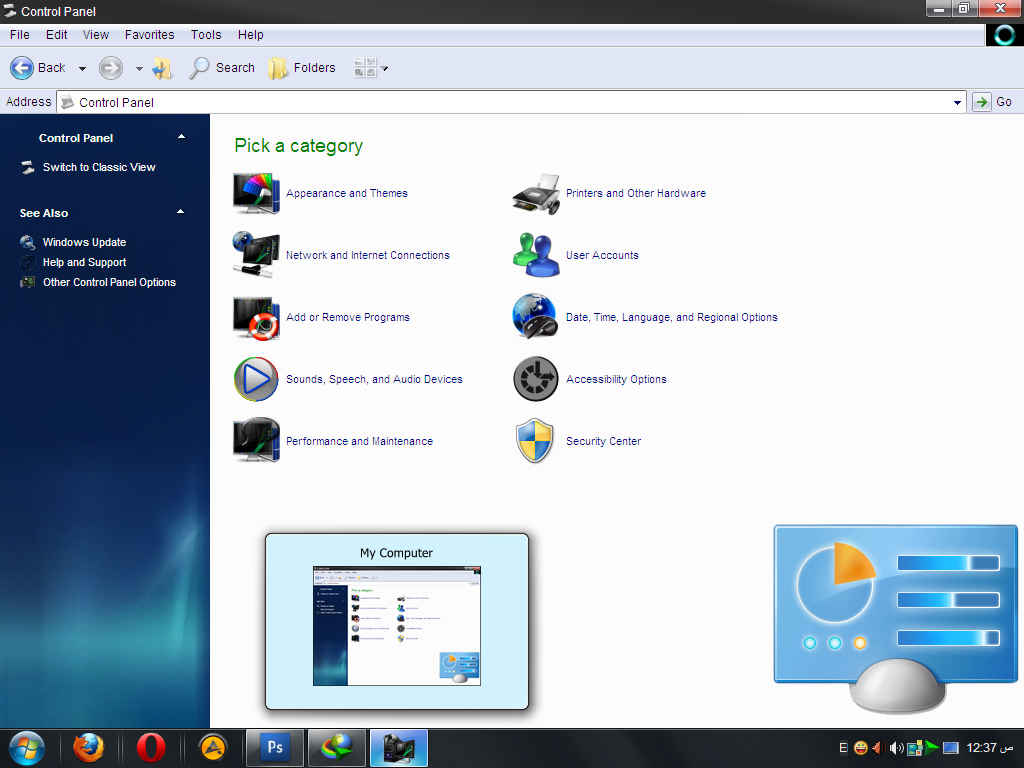Open the Start orb button
Viewport: 1024px width, 768px height.
pos(27,748)
